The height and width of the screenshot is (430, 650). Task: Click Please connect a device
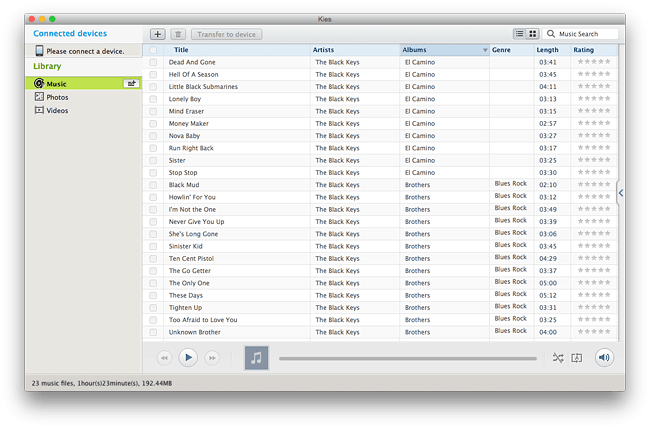click(85, 51)
